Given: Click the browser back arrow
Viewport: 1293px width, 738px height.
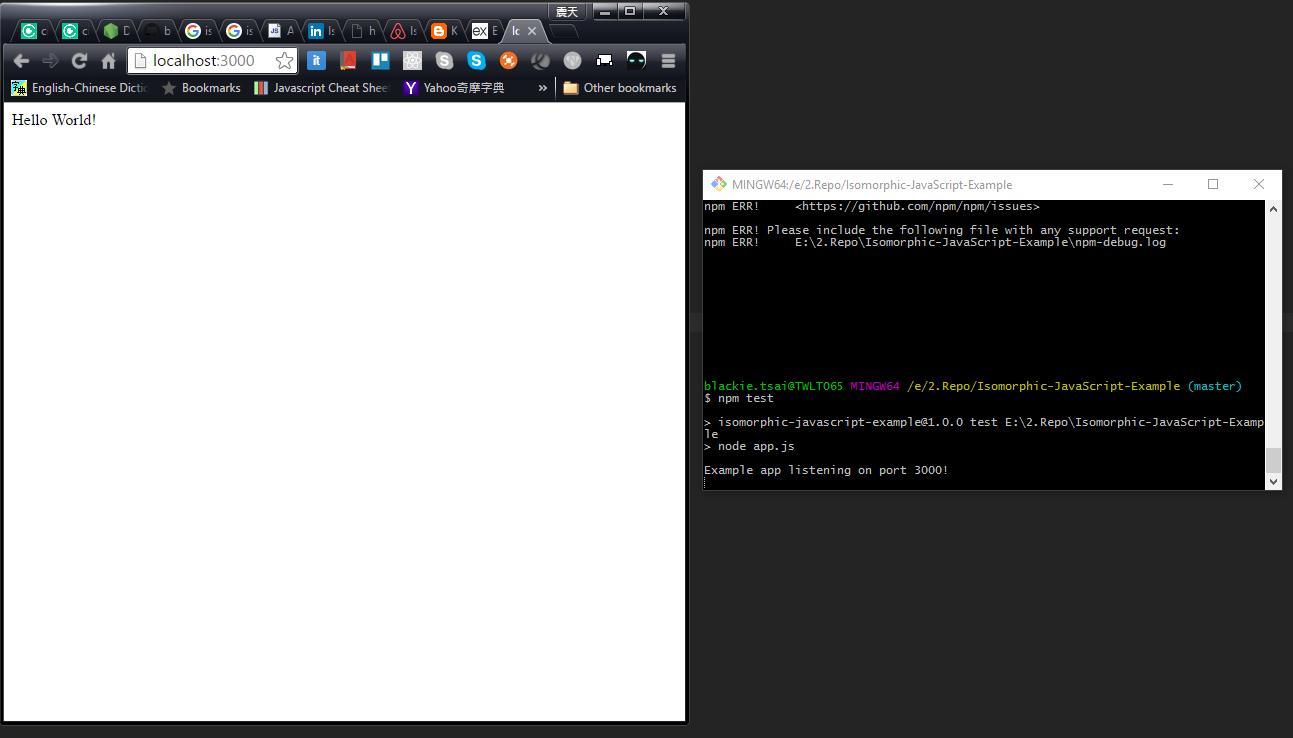Looking at the screenshot, I should pos(21,61).
